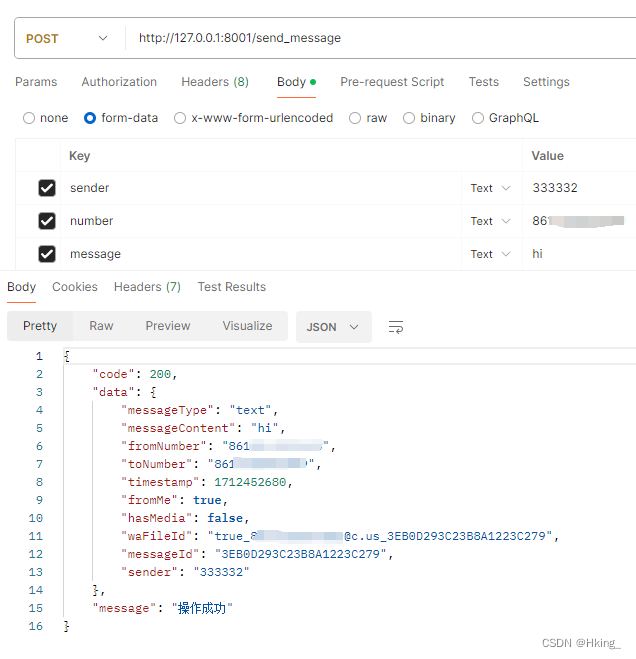
Task: Select the raw body radio option
Action: [355, 118]
